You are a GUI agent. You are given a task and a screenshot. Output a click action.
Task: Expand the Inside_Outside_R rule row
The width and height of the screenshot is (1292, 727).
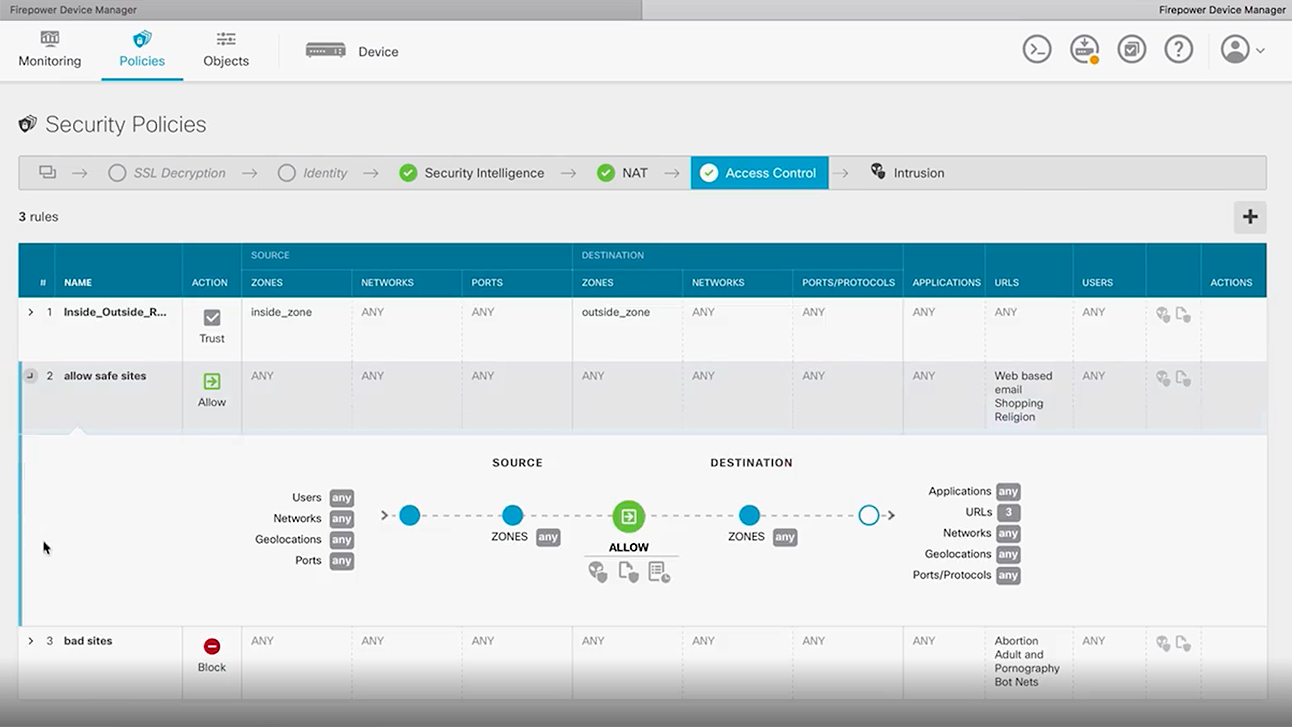[x=31, y=311]
